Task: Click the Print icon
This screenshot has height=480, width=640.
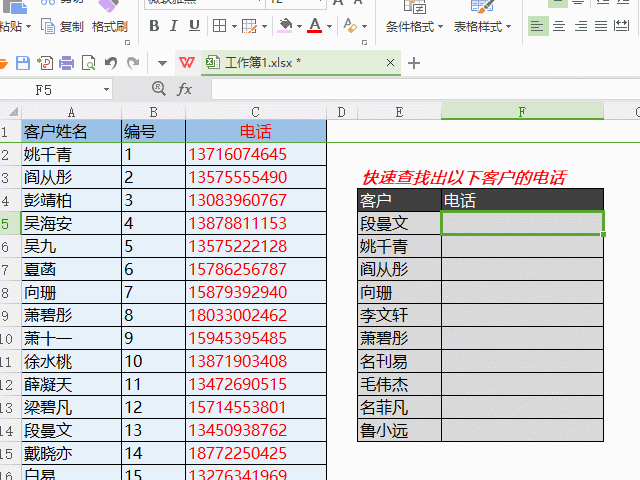Action: (x=67, y=63)
